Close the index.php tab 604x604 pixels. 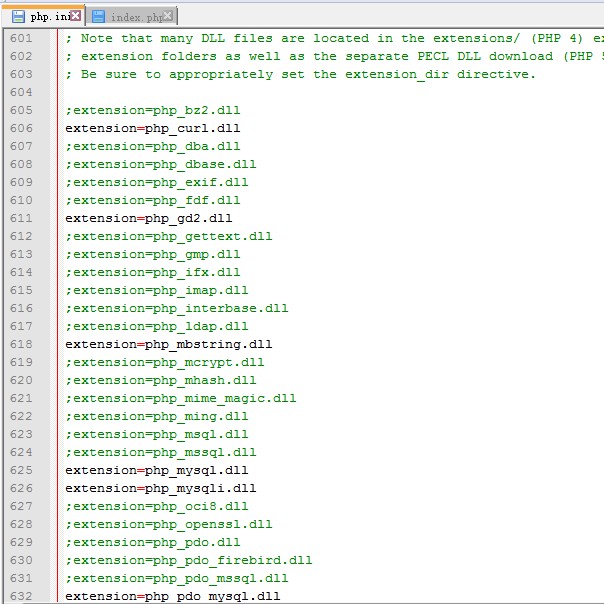pyautogui.click(x=170, y=16)
